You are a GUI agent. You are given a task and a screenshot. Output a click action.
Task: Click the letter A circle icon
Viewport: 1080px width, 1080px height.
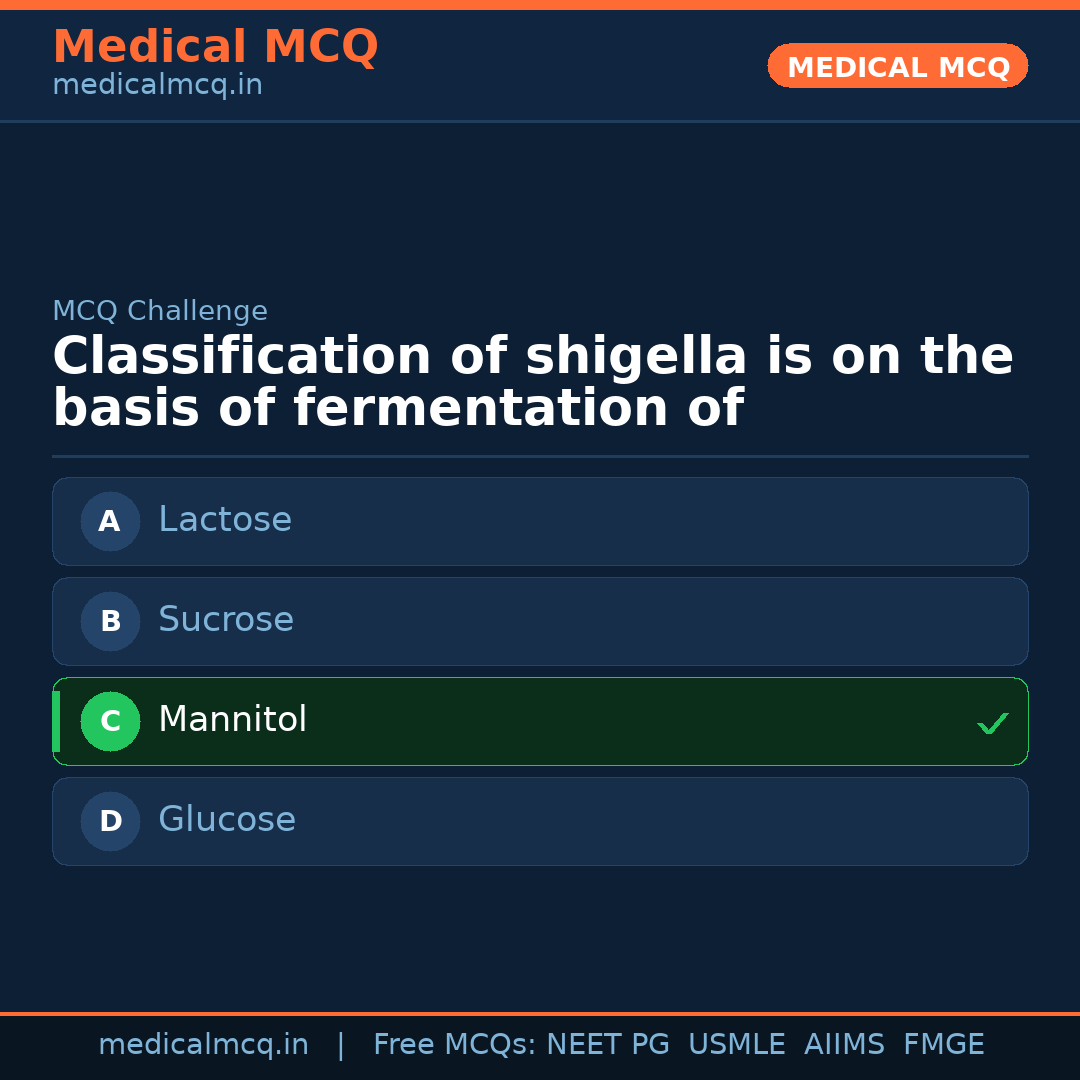110,521
